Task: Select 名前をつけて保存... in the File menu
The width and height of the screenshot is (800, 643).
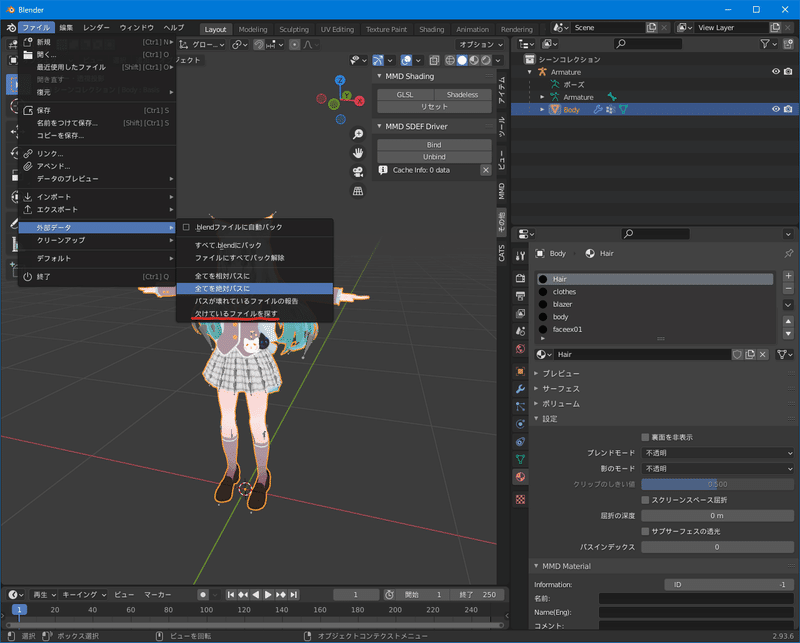Action: [97, 123]
